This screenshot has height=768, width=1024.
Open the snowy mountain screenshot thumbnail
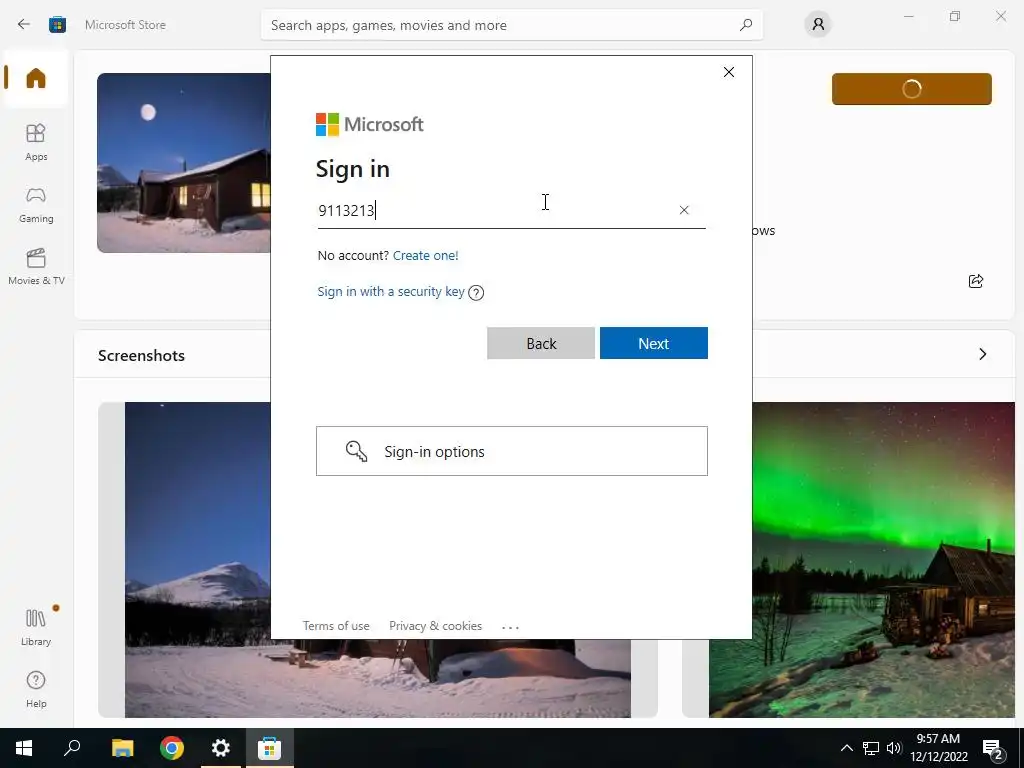(197, 560)
